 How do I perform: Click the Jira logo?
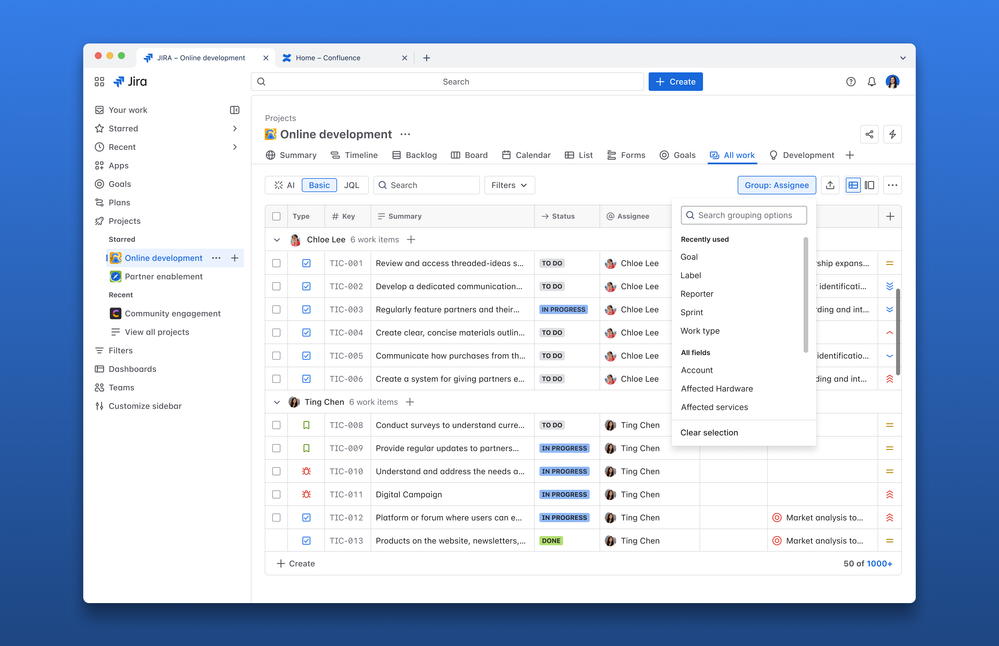130,82
